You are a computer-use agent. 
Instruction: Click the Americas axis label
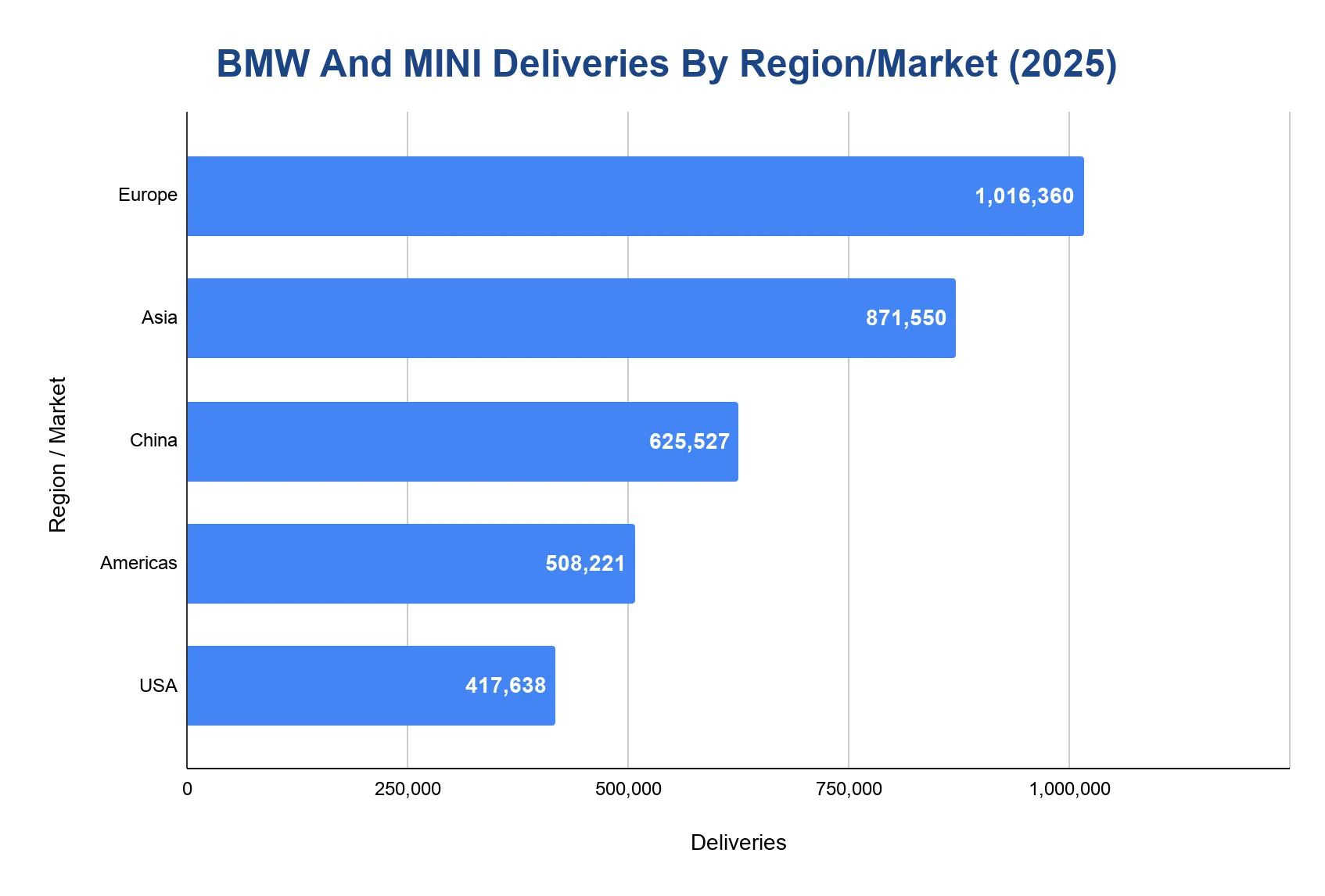(138, 563)
